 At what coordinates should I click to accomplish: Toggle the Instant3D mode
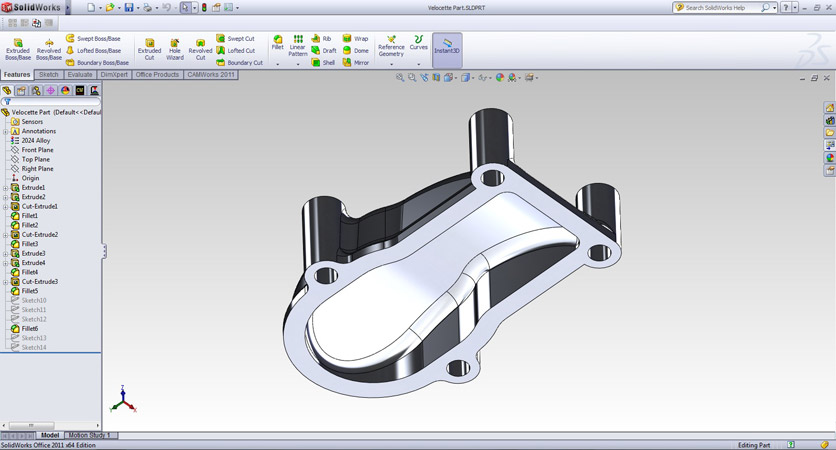click(x=447, y=46)
